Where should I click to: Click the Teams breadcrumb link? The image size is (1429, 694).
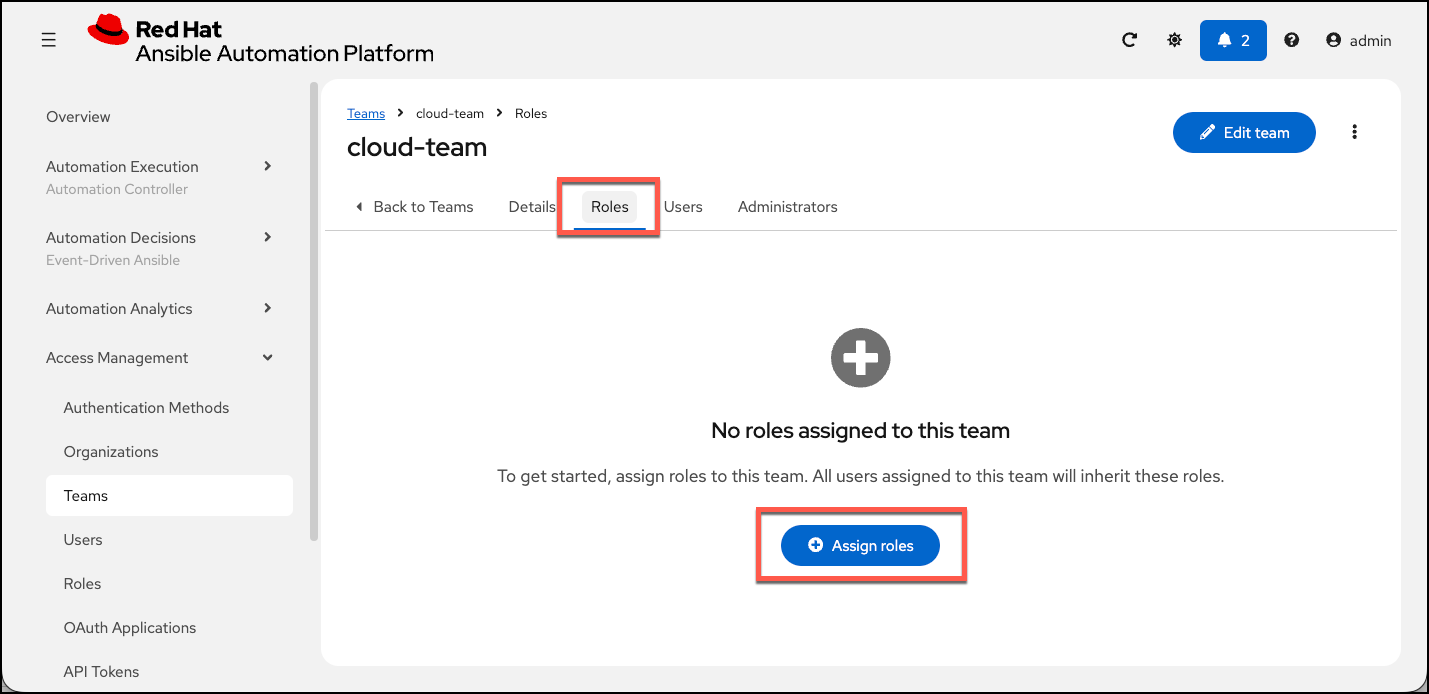tap(366, 113)
